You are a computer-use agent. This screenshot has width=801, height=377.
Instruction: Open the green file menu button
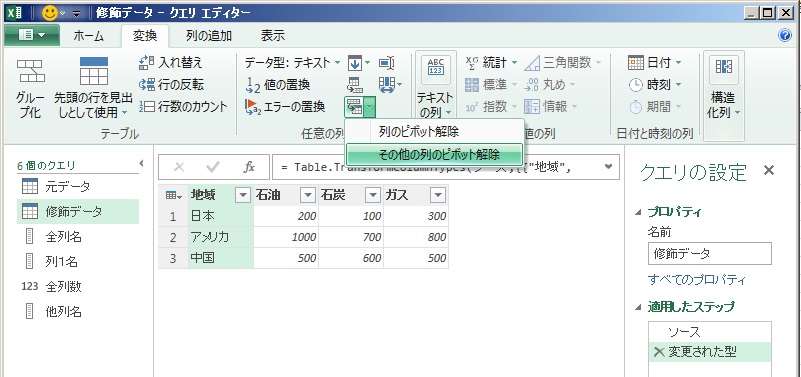[x=31, y=35]
